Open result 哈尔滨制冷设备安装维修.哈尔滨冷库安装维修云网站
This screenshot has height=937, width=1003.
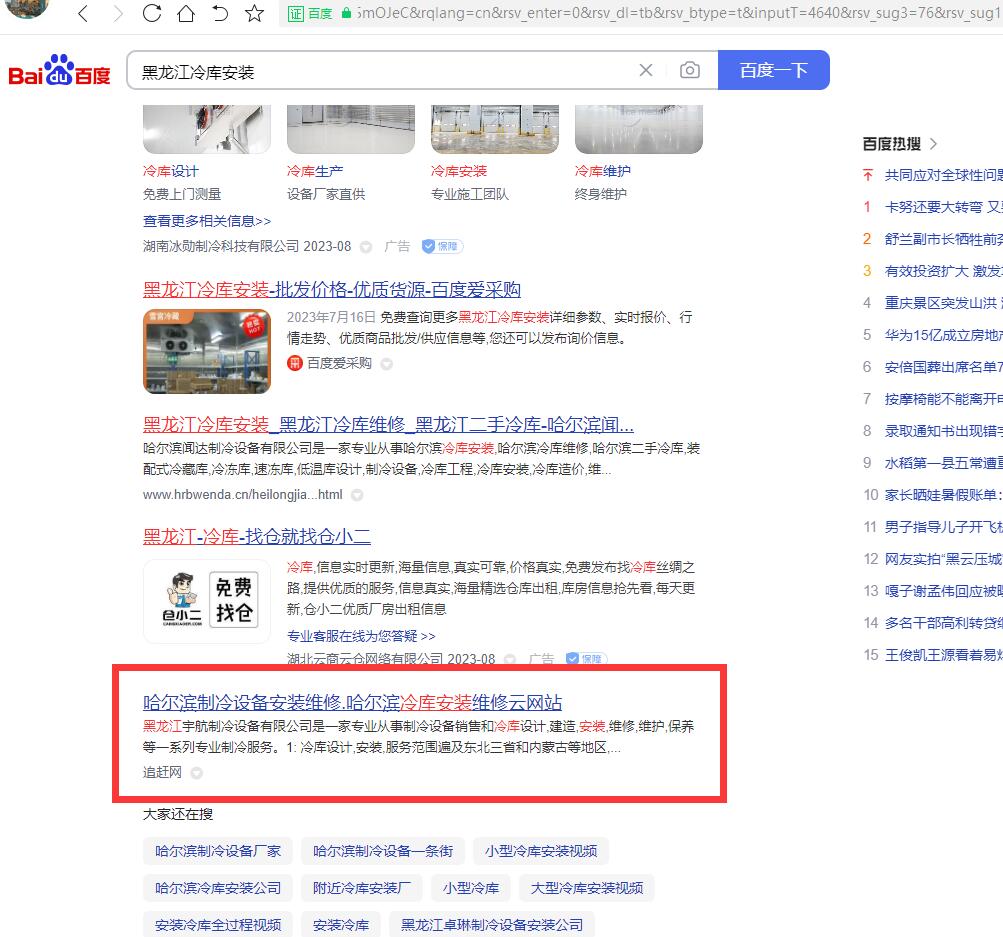[352, 702]
